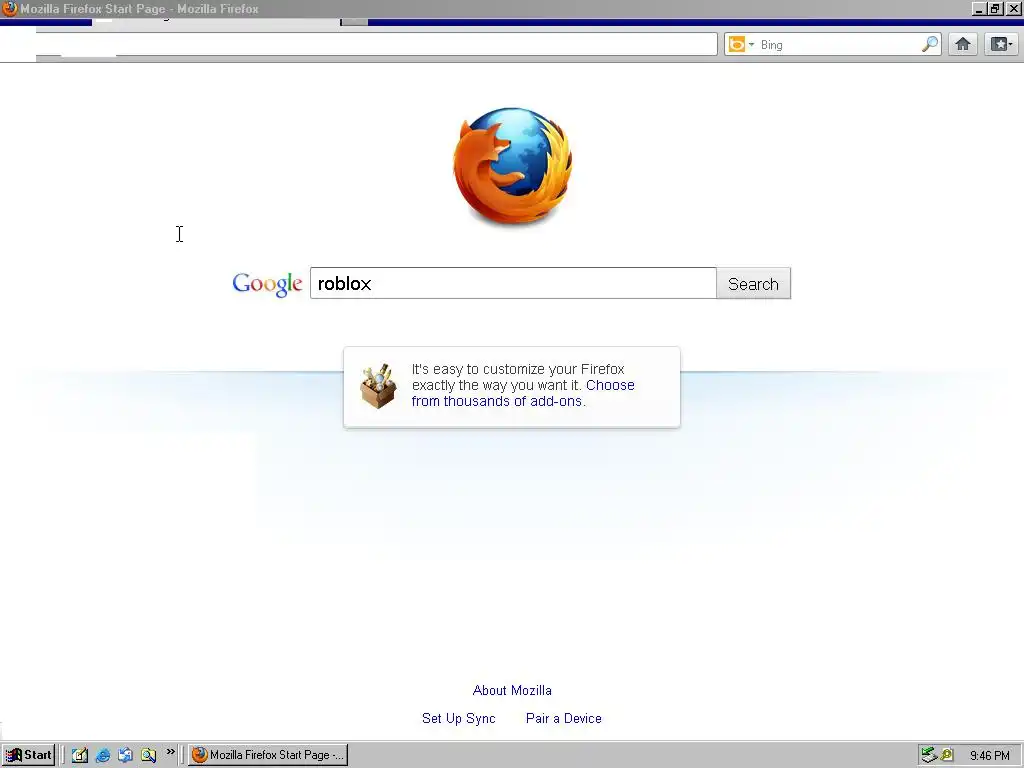This screenshot has height=768, width=1024.
Task: Open the About Mozilla link
Action: tap(512, 690)
